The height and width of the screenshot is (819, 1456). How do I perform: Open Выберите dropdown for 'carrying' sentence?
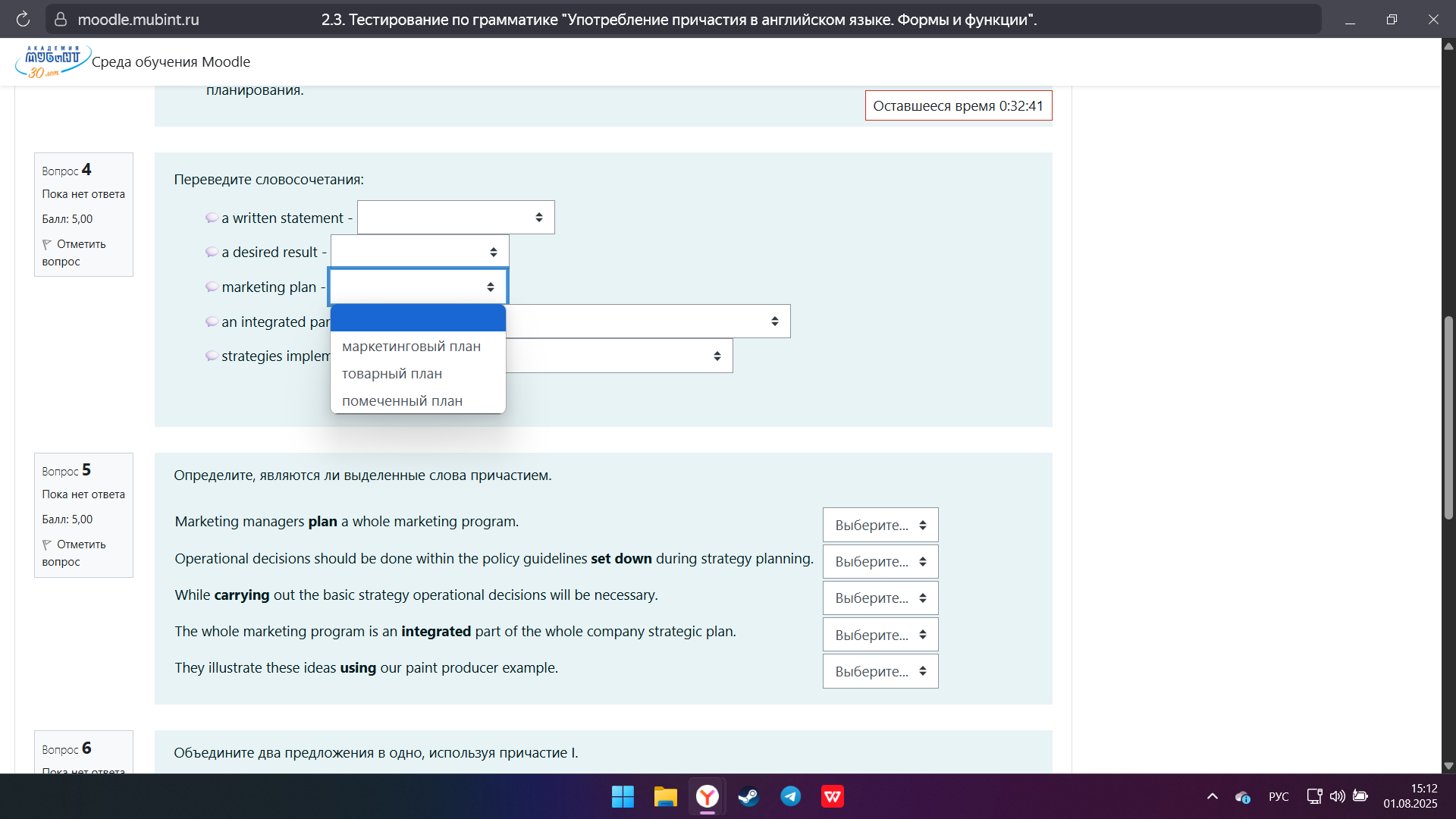click(x=880, y=598)
